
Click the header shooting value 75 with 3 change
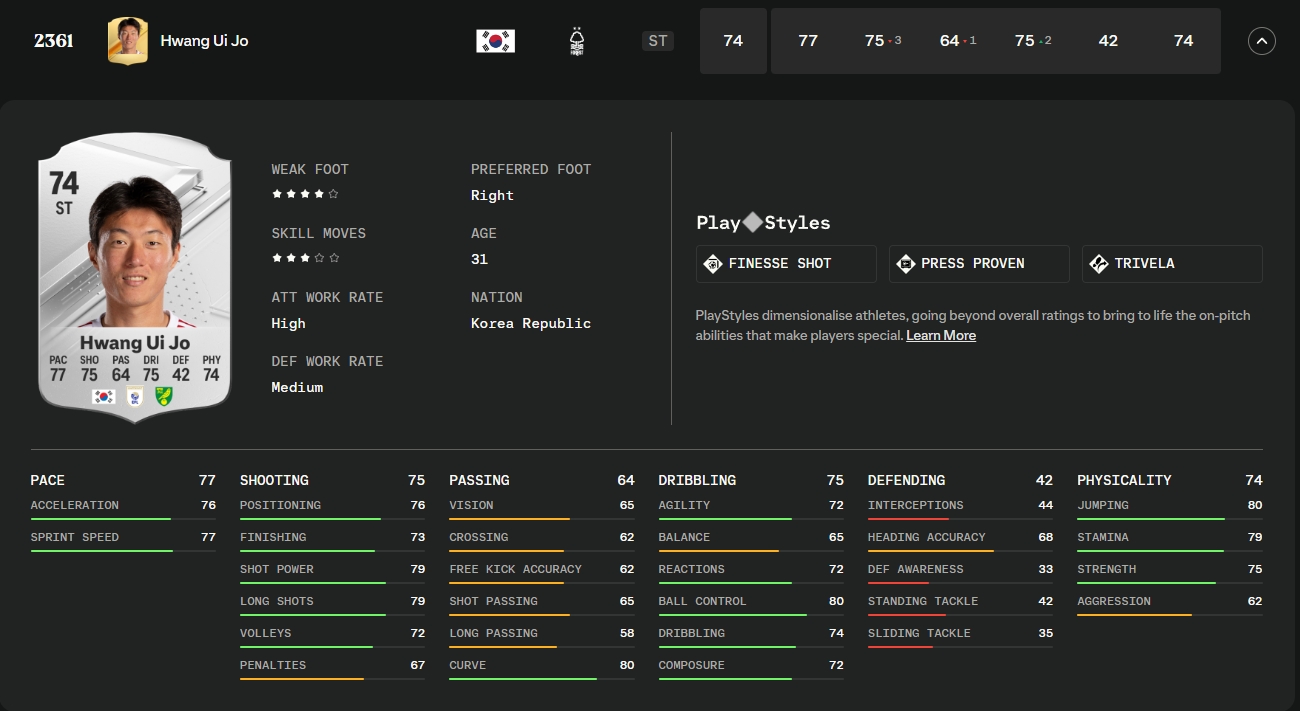[x=883, y=41]
